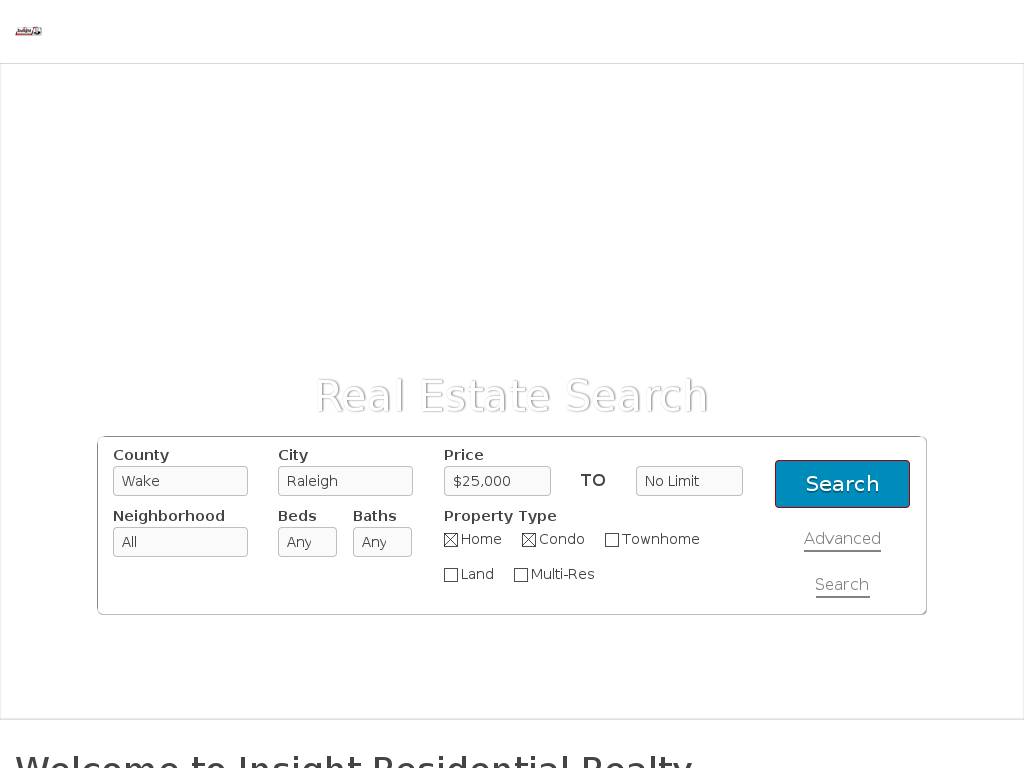Open the maximum price No Limit dropdown
The height and width of the screenshot is (768, 1024).
[x=689, y=481]
